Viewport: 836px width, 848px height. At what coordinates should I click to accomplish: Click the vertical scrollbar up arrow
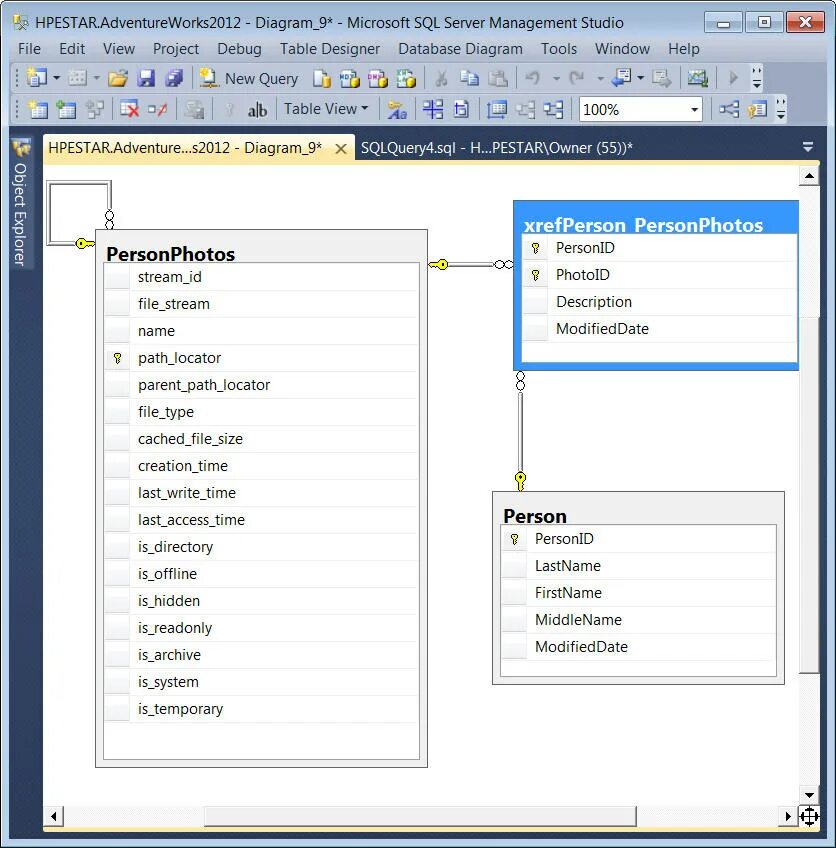pyautogui.click(x=809, y=176)
